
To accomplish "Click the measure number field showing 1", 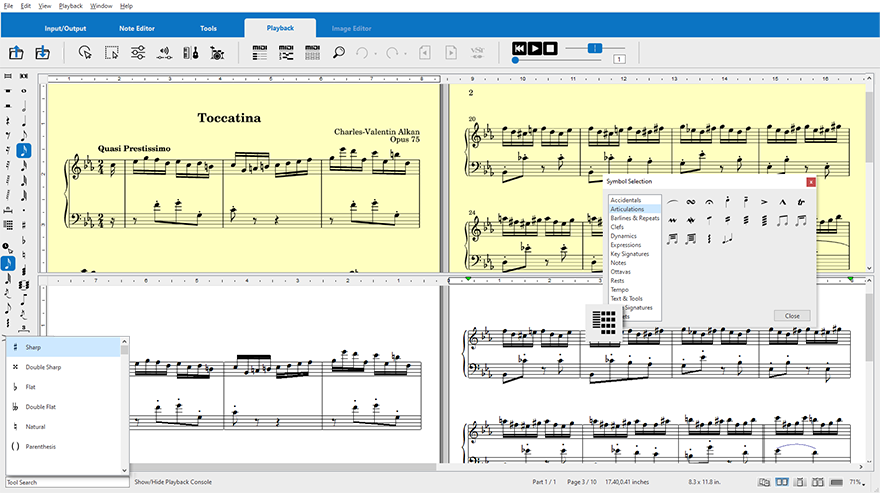I will coord(619,60).
